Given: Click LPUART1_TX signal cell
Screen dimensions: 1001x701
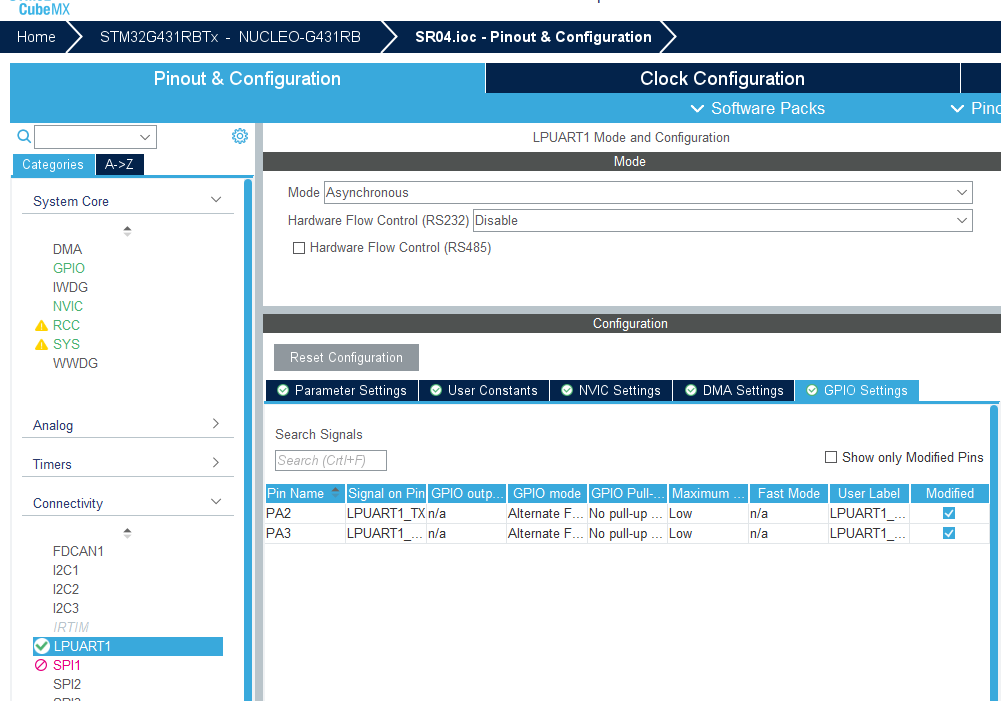Looking at the screenshot, I should click(x=386, y=513).
